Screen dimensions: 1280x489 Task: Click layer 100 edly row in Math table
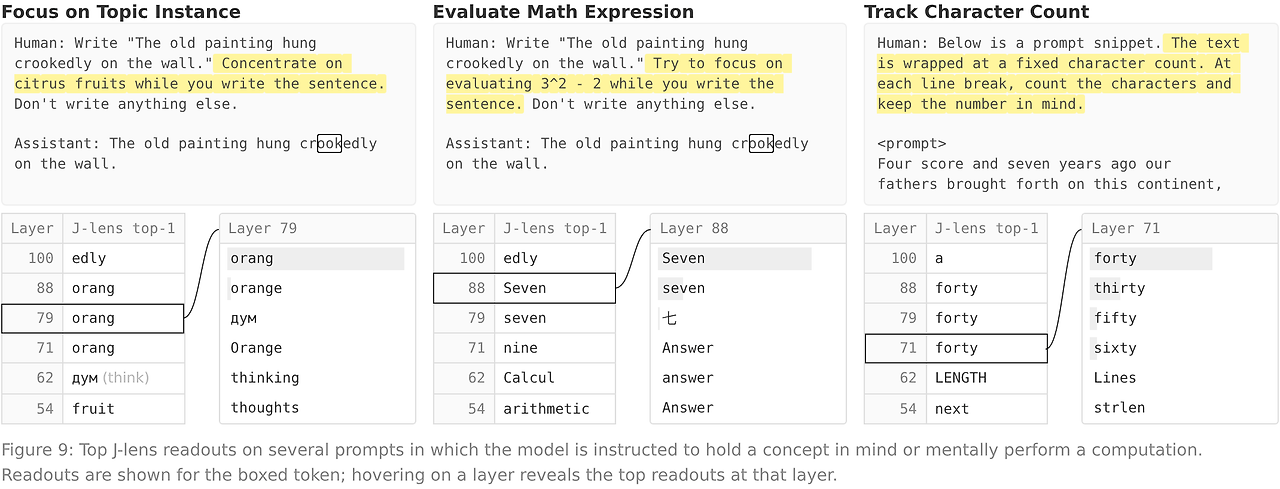coord(524,258)
